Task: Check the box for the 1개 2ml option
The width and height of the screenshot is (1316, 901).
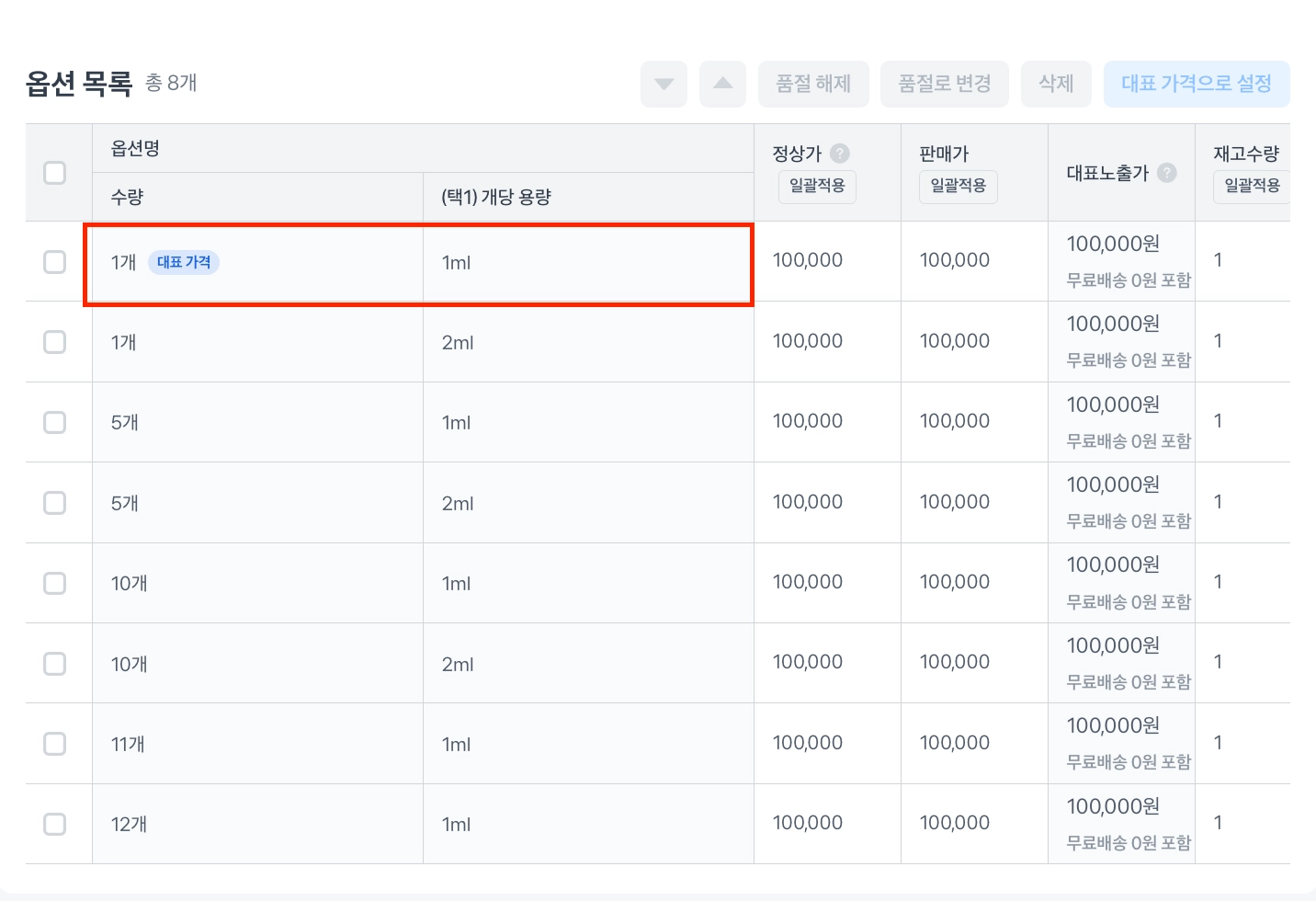Action: click(55, 342)
